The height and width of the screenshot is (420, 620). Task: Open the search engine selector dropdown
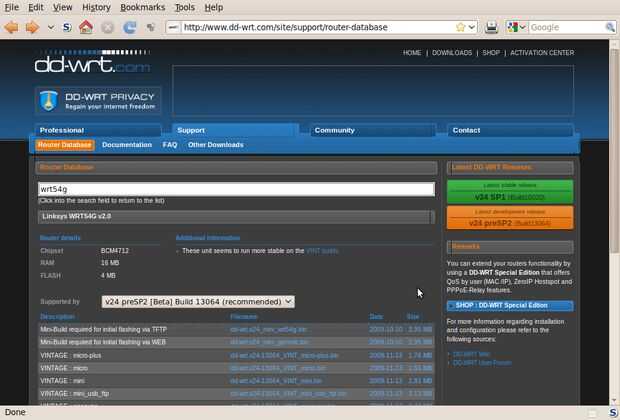pyautogui.click(x=516, y=27)
